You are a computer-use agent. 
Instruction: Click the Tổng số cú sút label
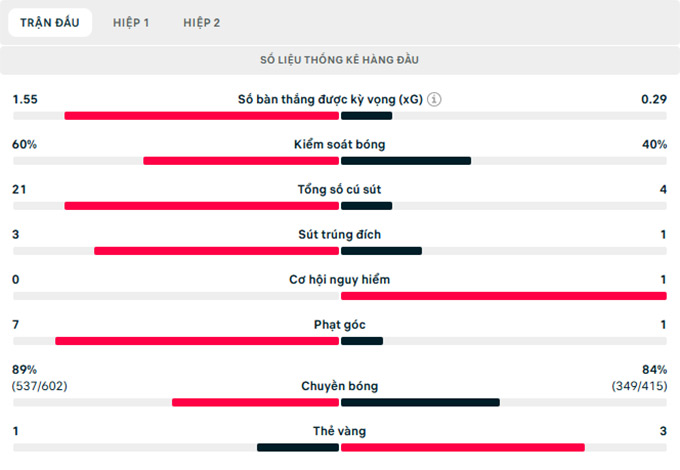click(340, 189)
